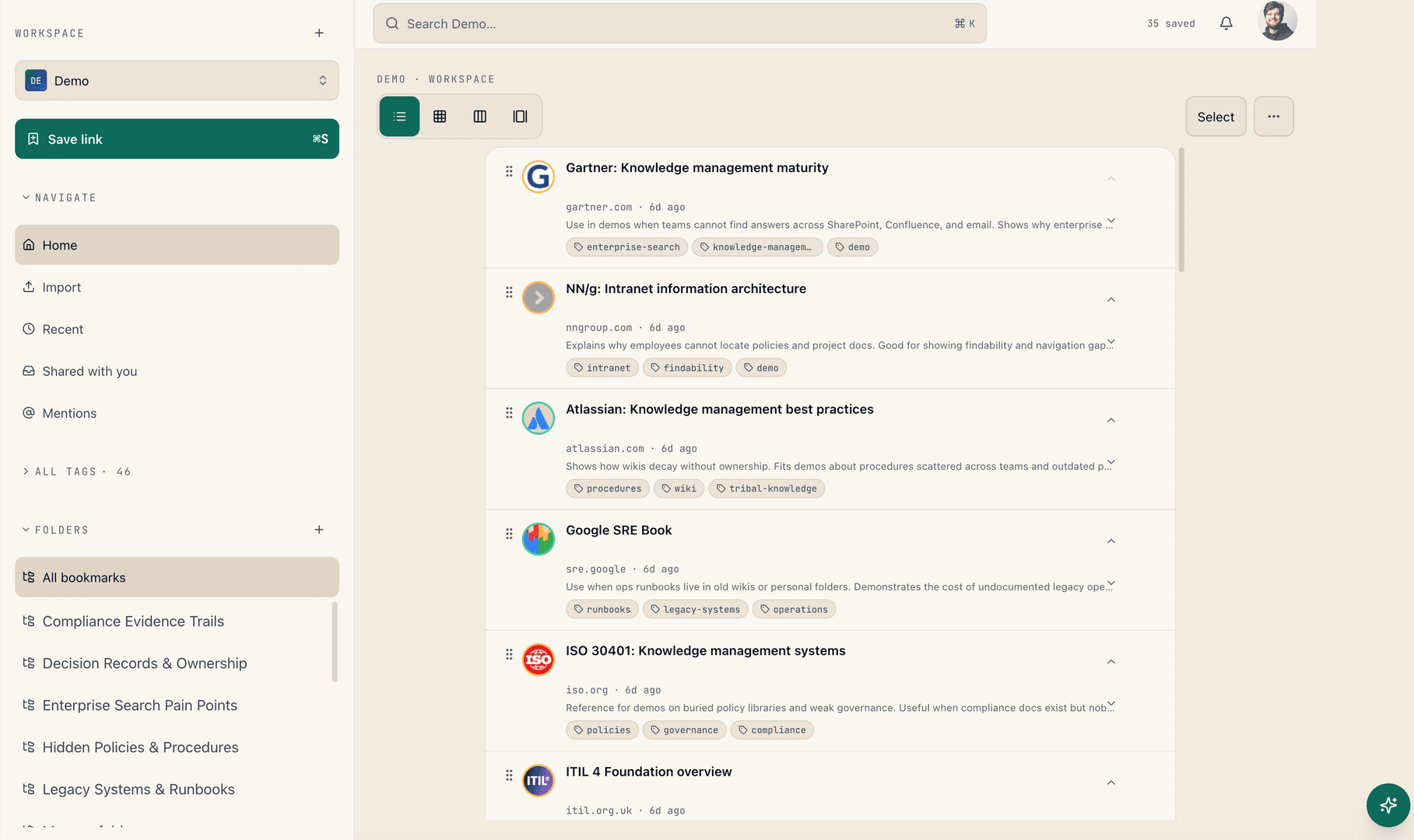Filter by the tribal-knowledge tag
Image resolution: width=1414 pixels, height=840 pixels.
click(x=767, y=488)
